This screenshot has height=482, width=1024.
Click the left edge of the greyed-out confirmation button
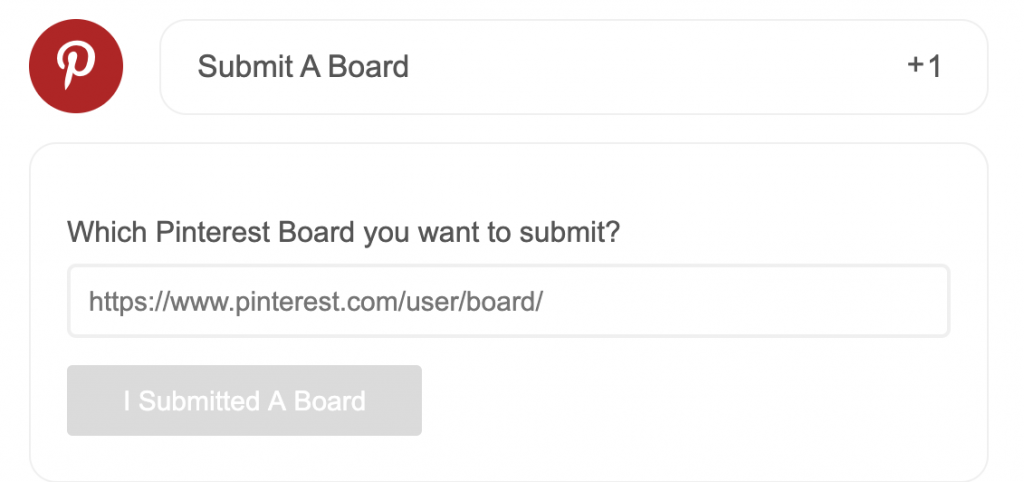[73, 400]
